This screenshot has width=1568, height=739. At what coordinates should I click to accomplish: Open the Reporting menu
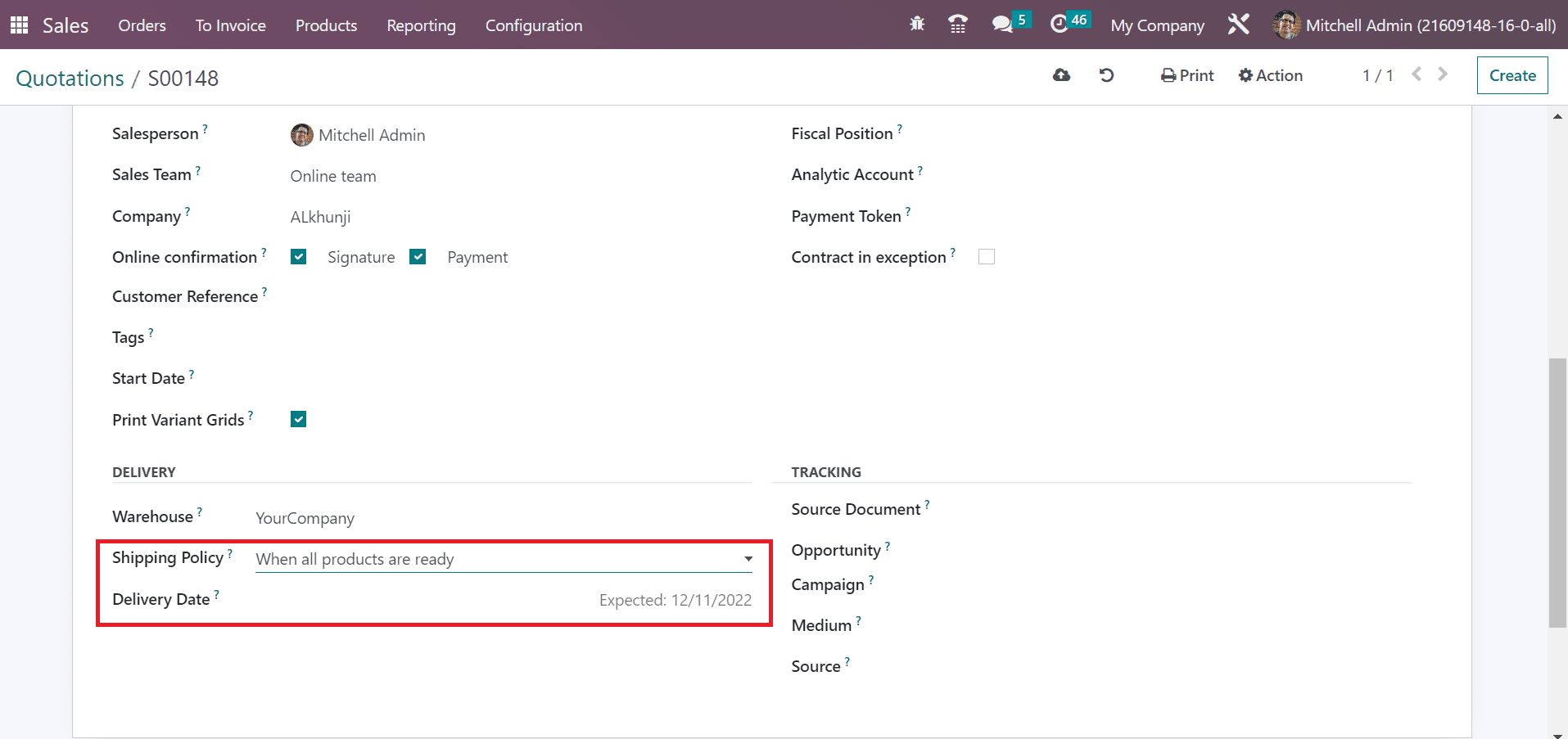coord(421,25)
